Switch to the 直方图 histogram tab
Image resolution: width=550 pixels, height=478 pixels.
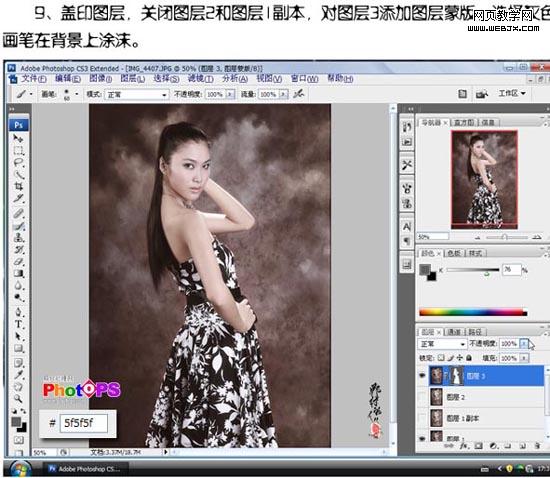pos(464,122)
